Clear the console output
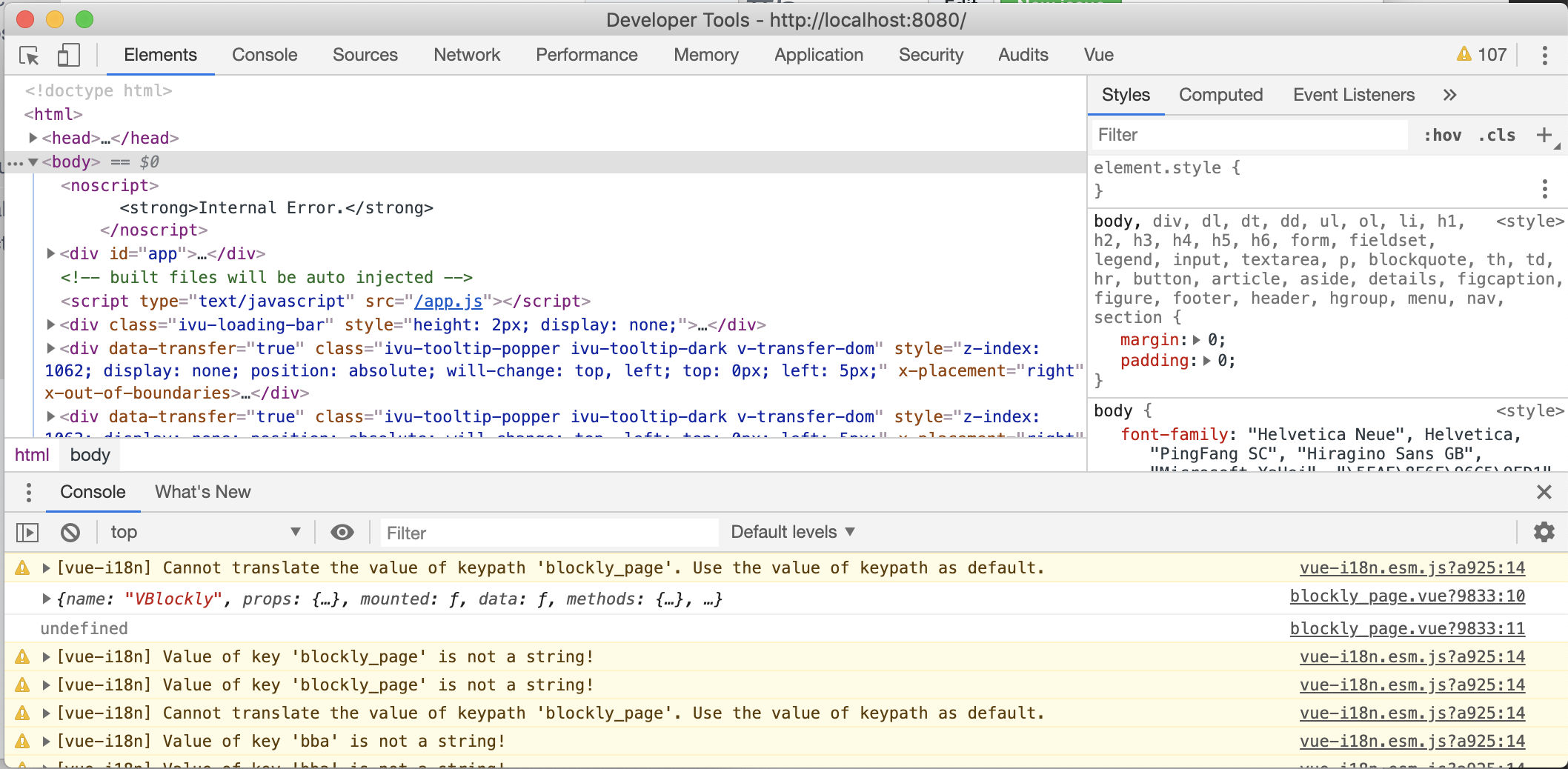This screenshot has height=769, width=1568. (70, 532)
